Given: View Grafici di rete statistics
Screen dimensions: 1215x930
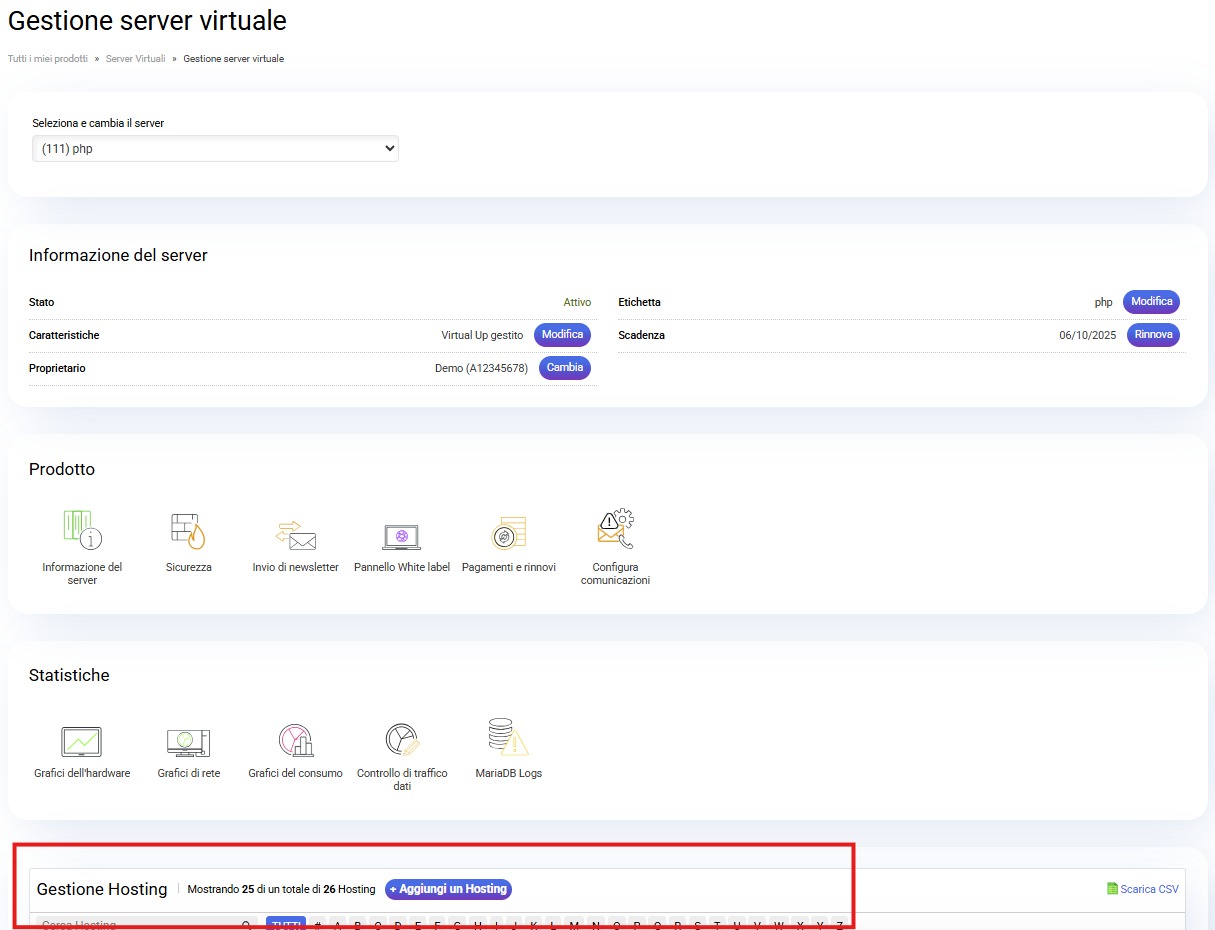Looking at the screenshot, I should (188, 742).
